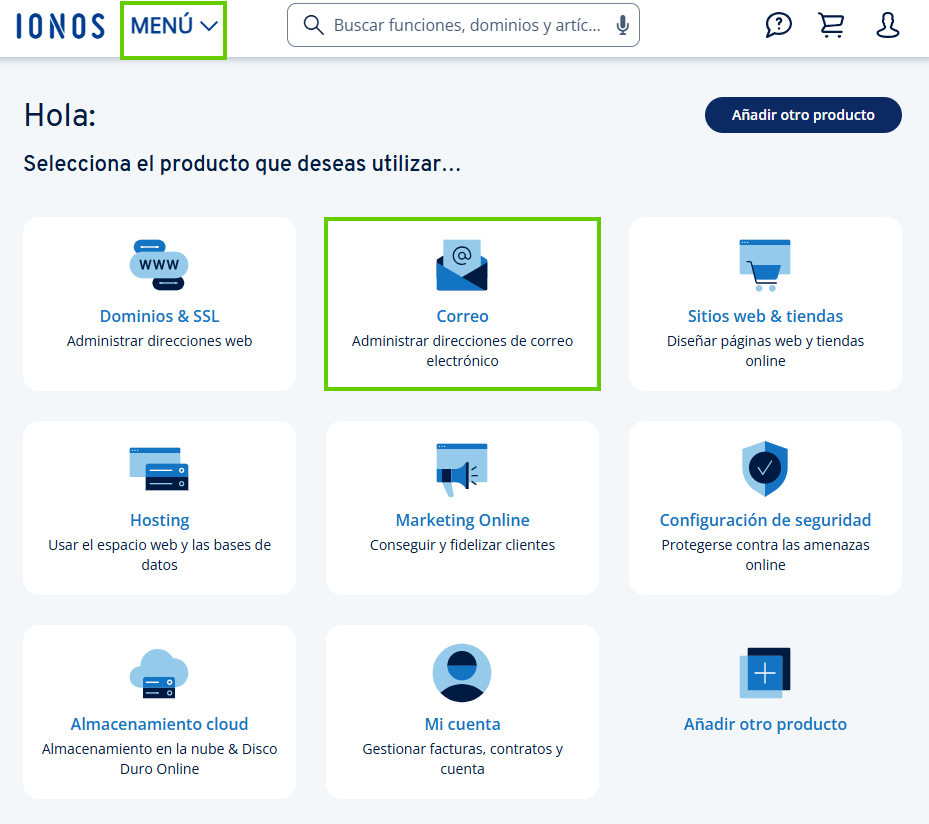Click 'Conseguir y fidelizar clientes' text
The image size is (929, 824).
(462, 545)
